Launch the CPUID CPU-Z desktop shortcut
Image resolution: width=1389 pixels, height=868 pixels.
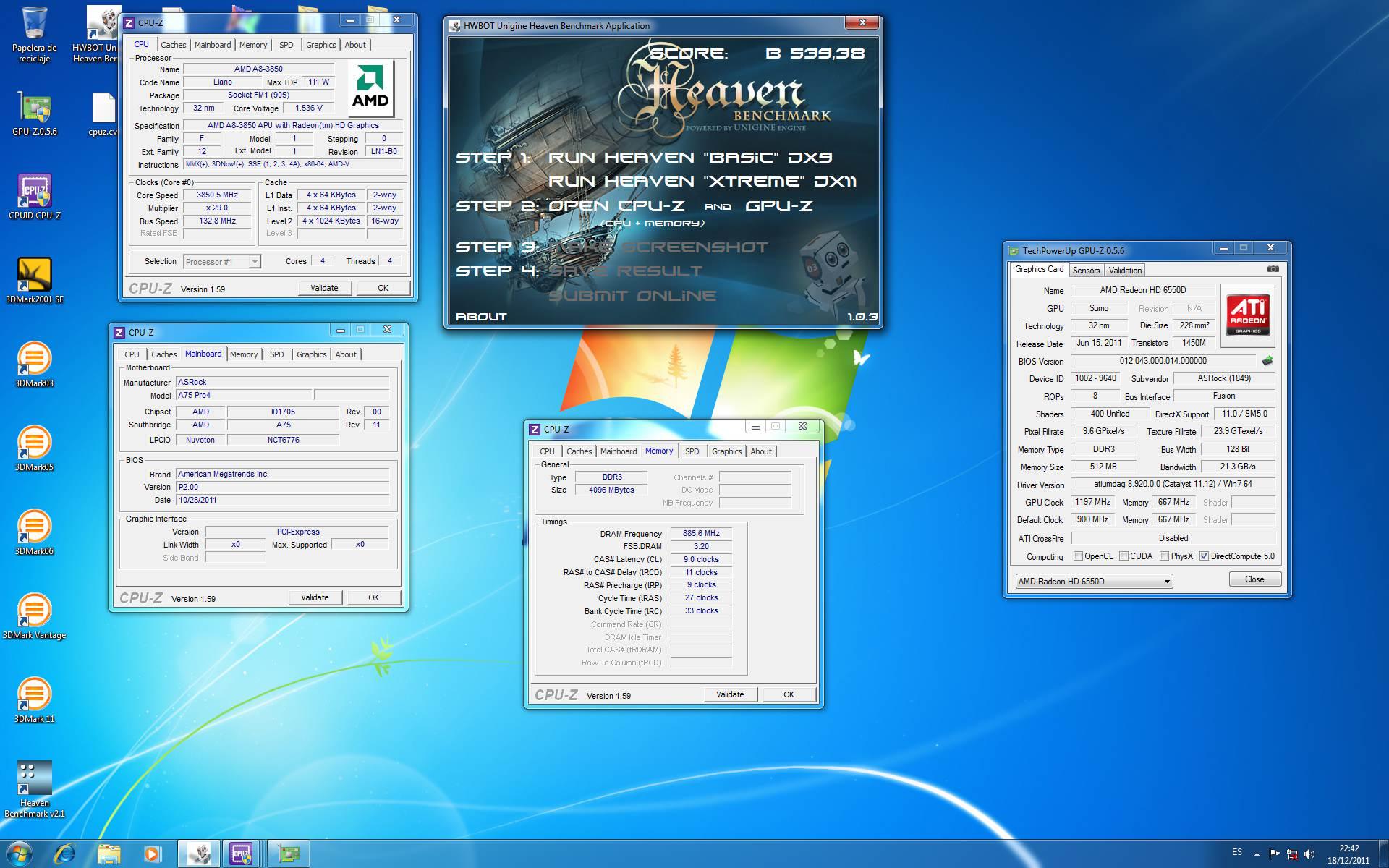click(34, 197)
